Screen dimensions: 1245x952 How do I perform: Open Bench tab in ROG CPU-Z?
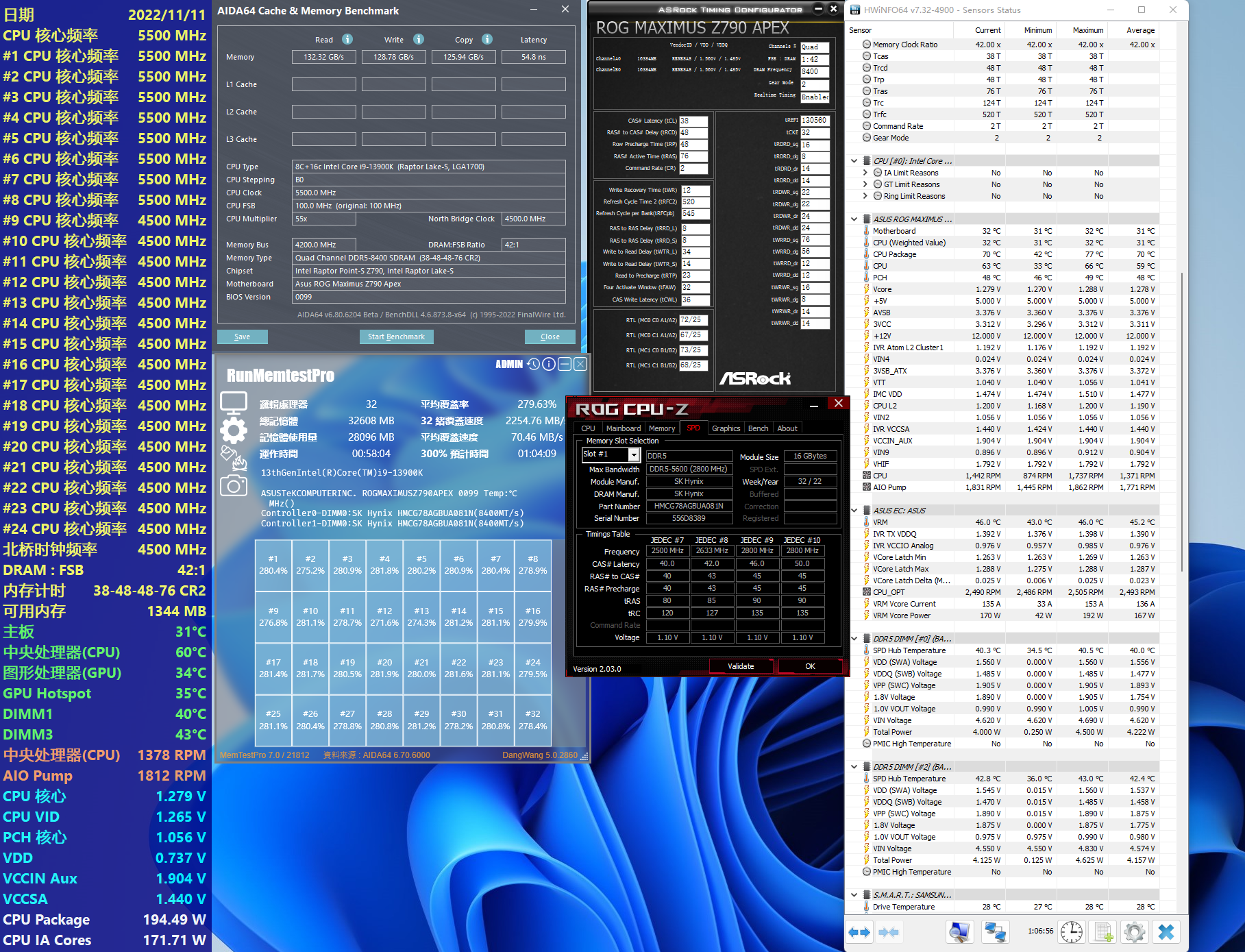[x=758, y=428]
